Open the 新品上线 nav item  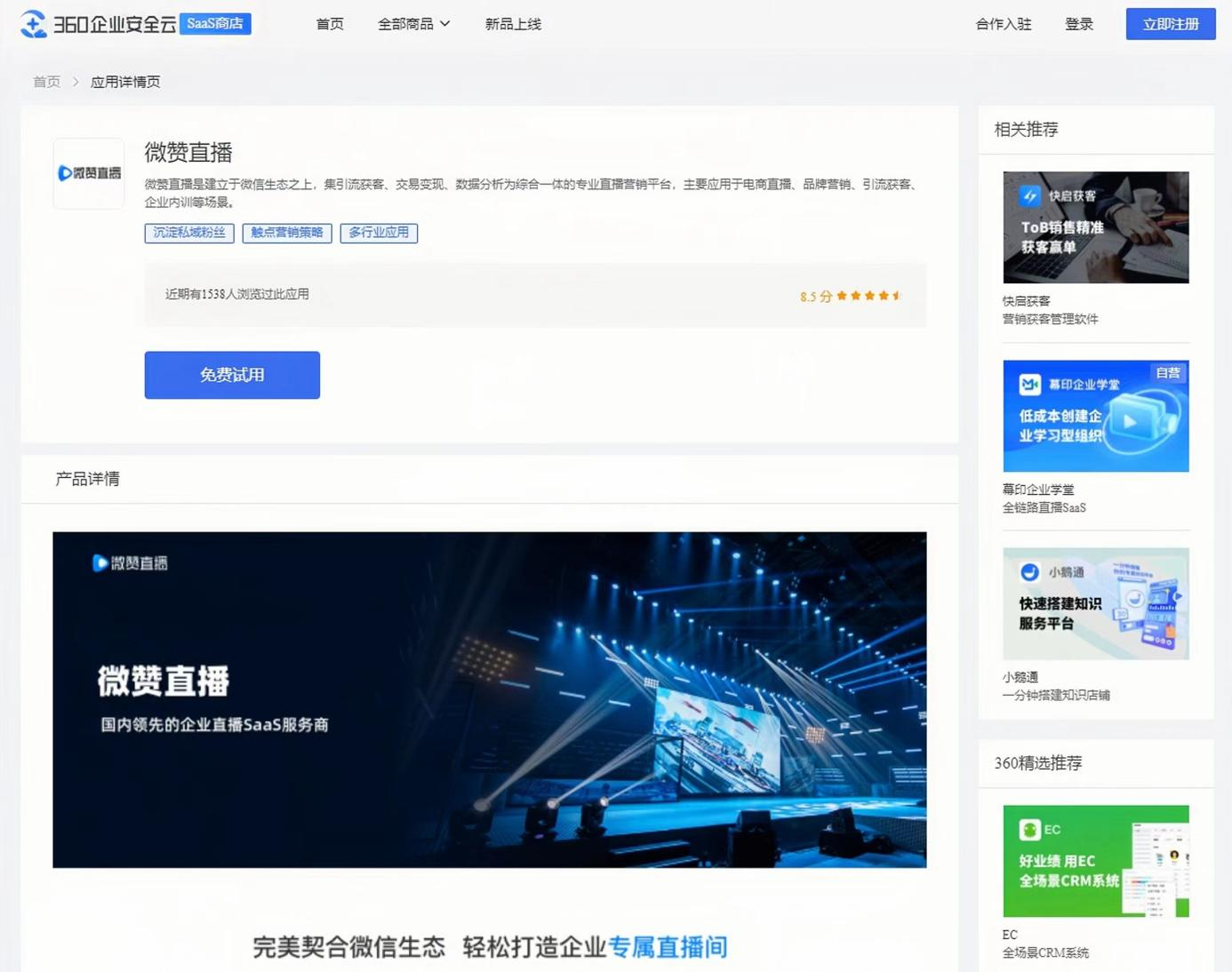(513, 24)
